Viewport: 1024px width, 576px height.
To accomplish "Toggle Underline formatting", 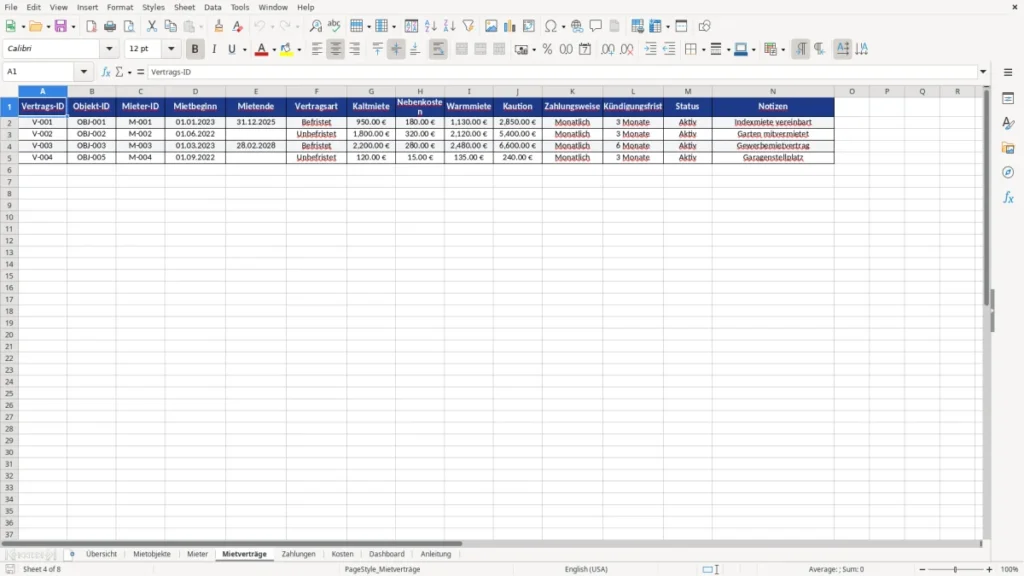I will [232, 49].
